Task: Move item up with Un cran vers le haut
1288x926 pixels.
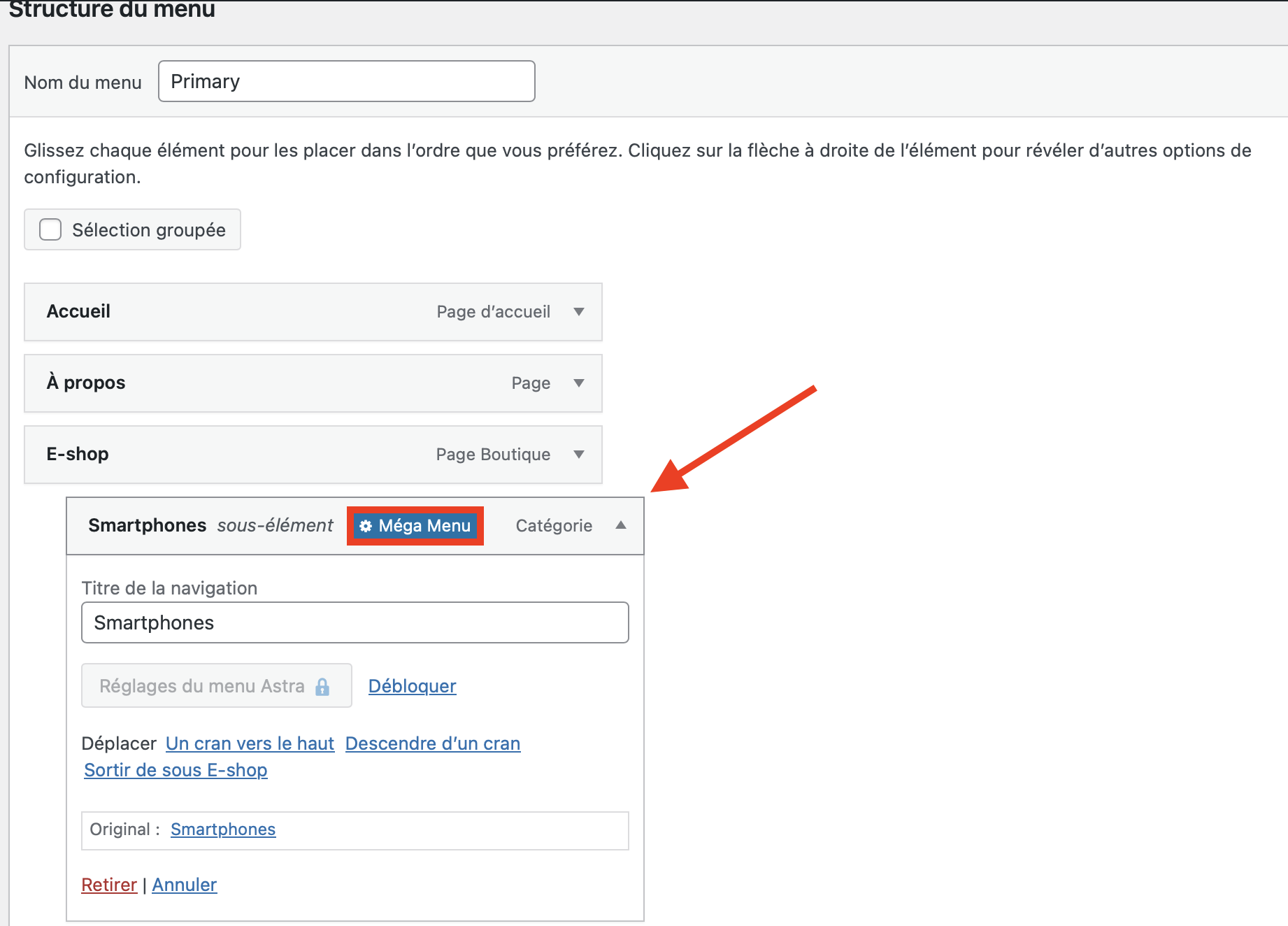Action: pyautogui.click(x=250, y=743)
